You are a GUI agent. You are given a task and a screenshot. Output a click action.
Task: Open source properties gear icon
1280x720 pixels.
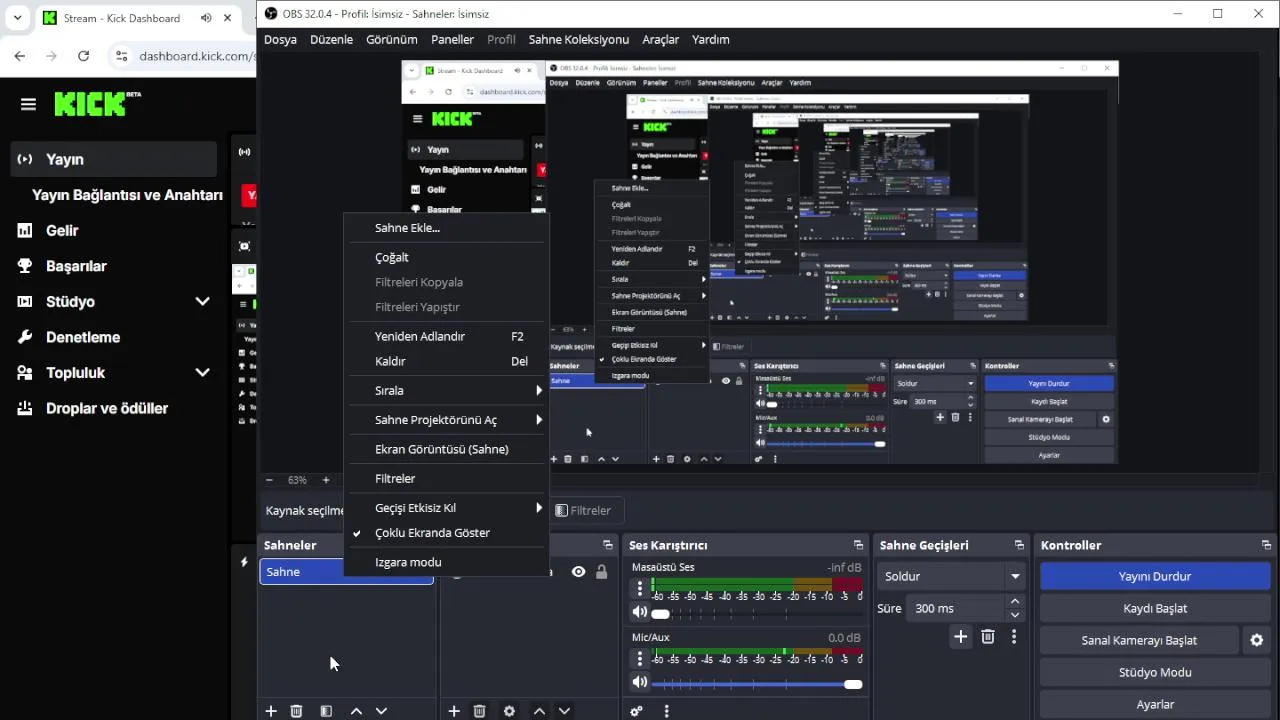(509, 711)
